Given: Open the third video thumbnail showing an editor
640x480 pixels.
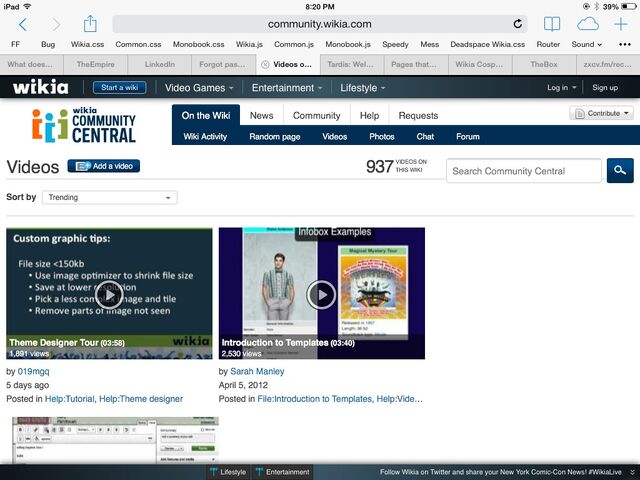Looking at the screenshot, I should pos(116,440).
